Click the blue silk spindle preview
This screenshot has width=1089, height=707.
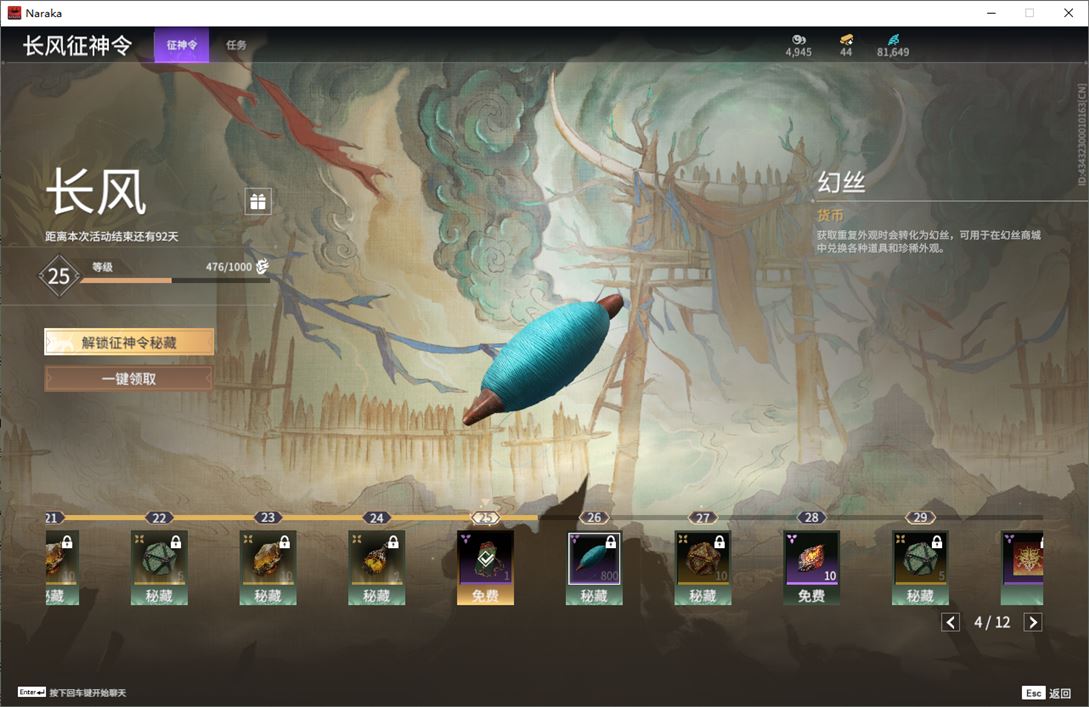tap(542, 359)
